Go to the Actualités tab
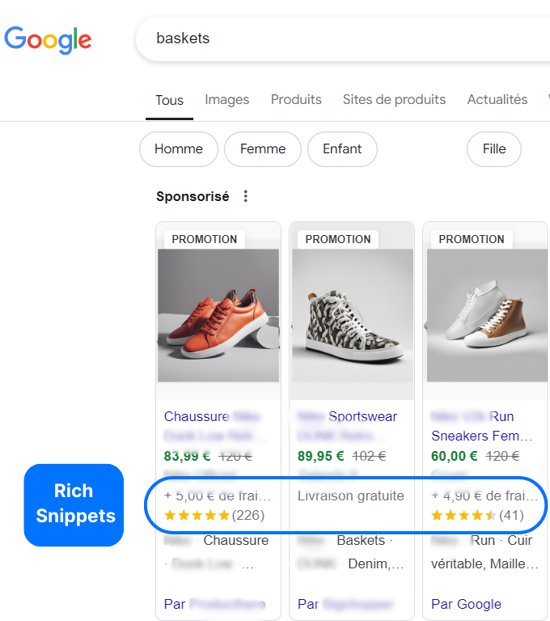The width and height of the screenshot is (550, 621). [x=497, y=100]
